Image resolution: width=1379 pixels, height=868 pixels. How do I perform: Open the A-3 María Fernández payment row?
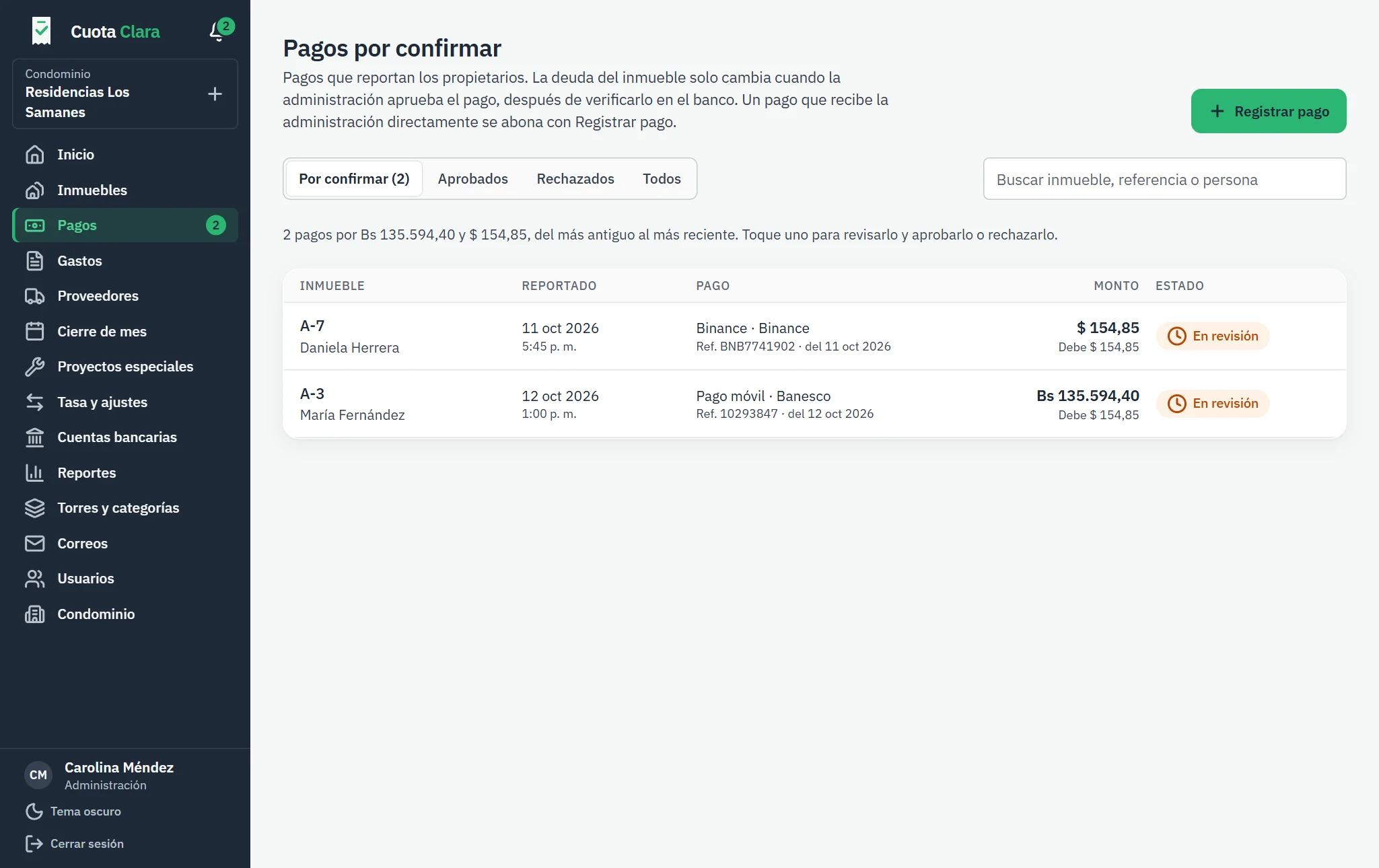[814, 404]
